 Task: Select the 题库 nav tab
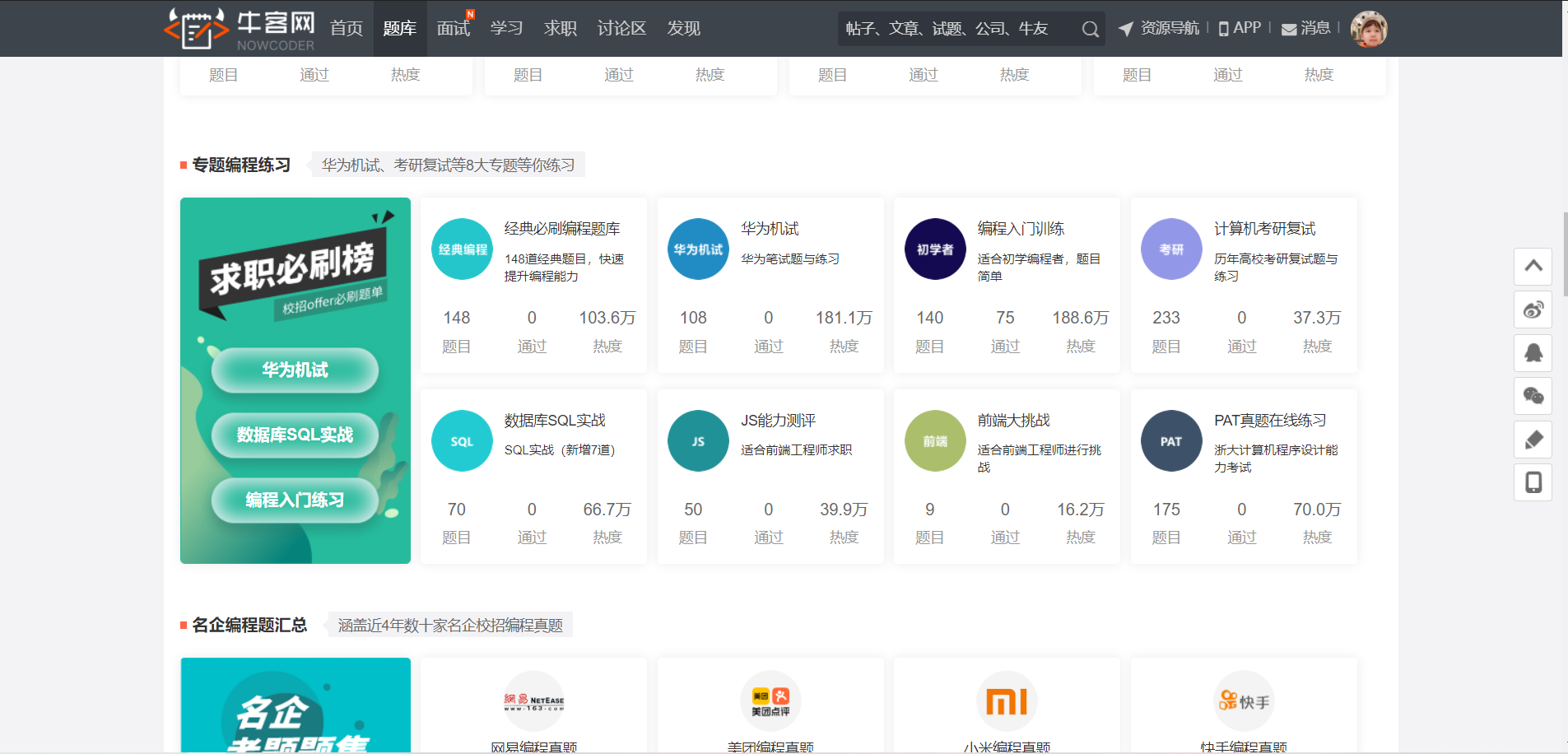point(400,29)
